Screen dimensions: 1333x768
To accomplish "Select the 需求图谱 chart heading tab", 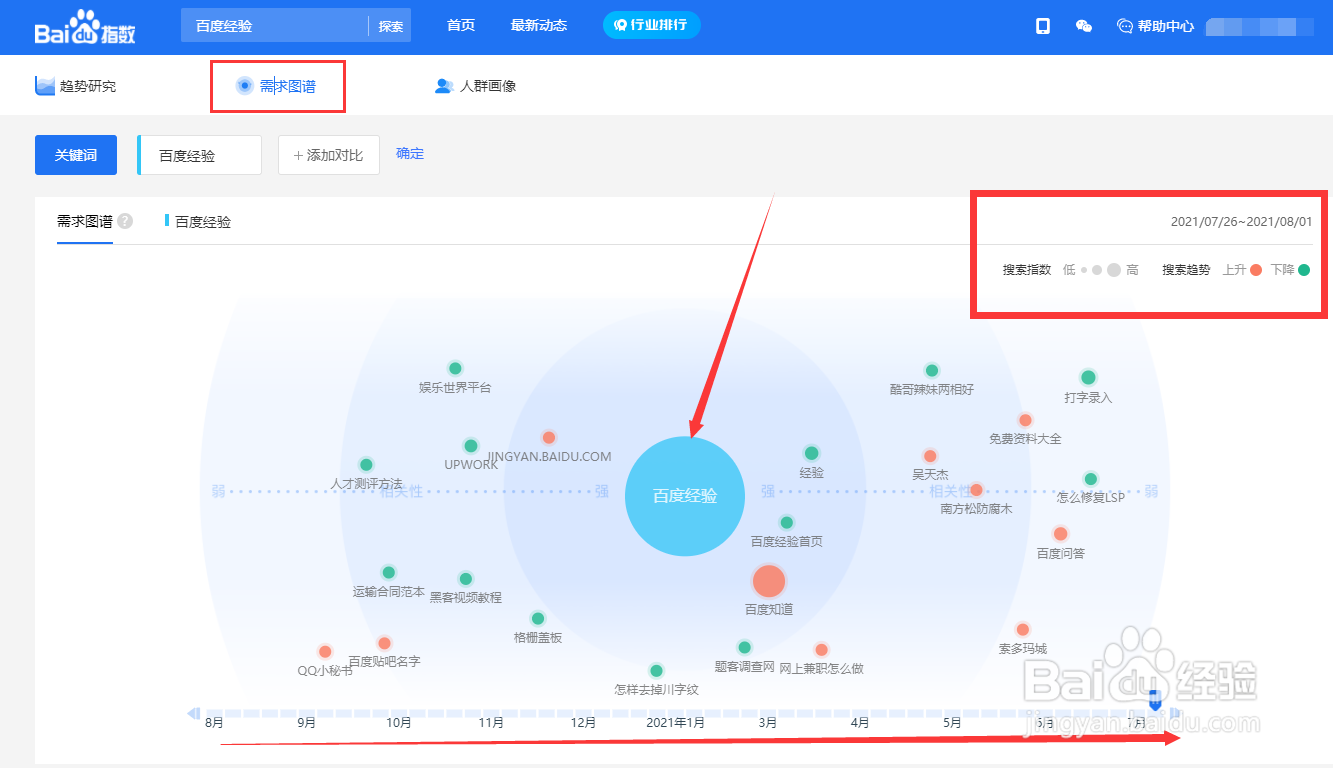I will 85,221.
